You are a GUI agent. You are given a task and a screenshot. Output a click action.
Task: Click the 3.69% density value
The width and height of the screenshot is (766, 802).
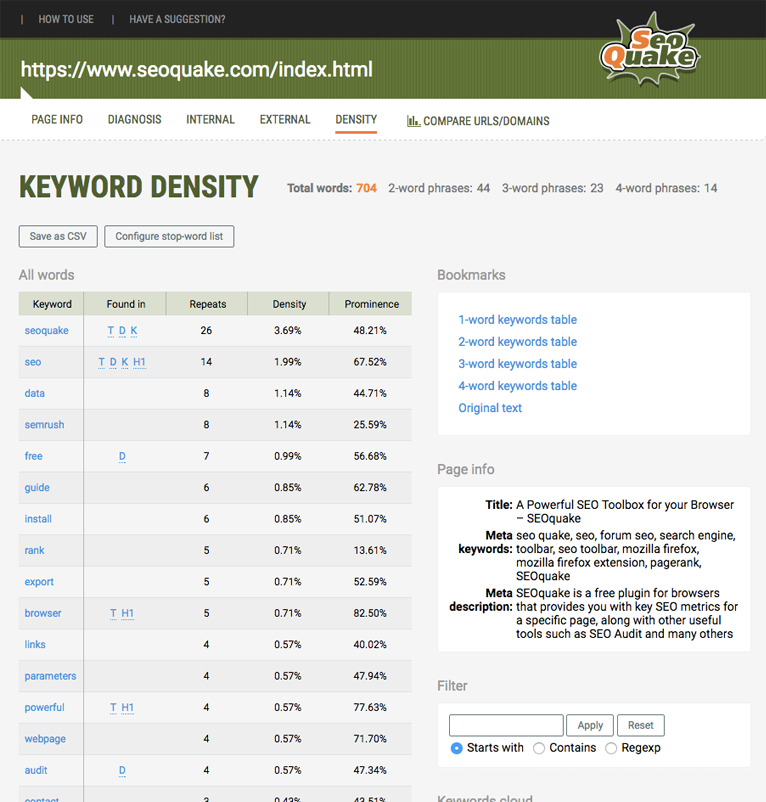pos(288,330)
